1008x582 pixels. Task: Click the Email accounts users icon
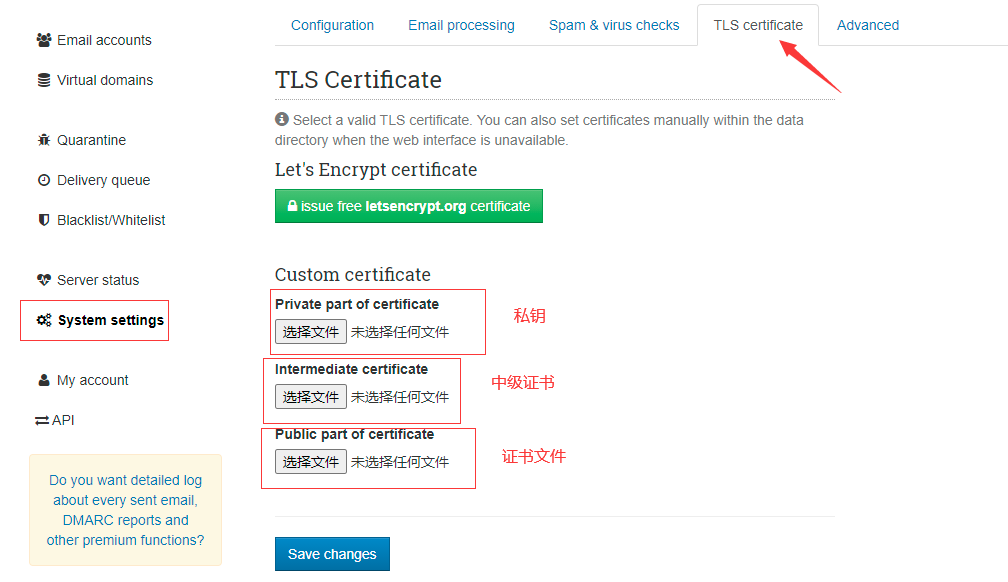point(44,40)
